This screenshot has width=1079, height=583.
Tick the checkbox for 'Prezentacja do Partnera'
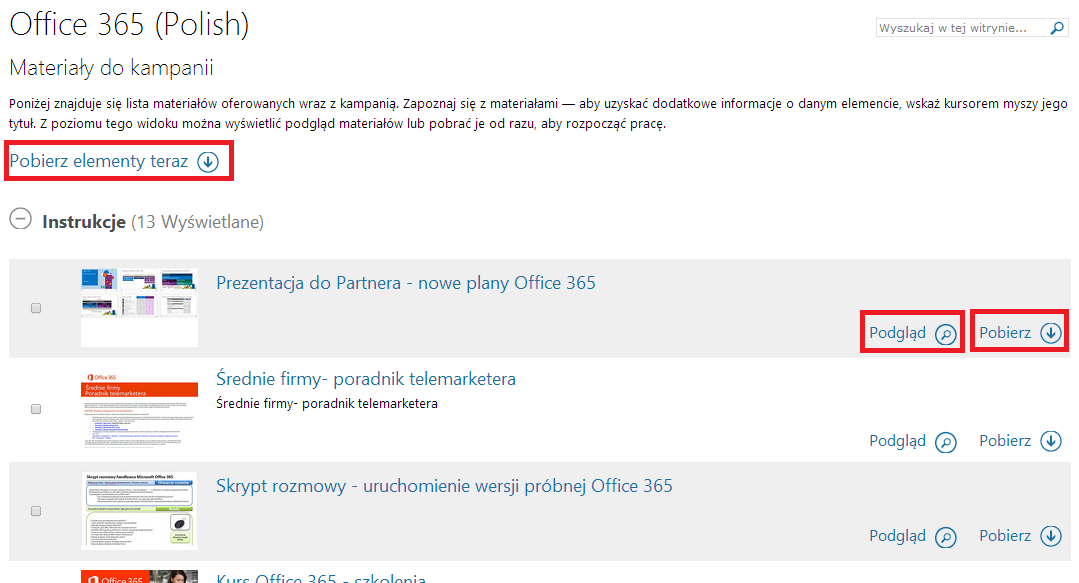pyautogui.click(x=36, y=308)
